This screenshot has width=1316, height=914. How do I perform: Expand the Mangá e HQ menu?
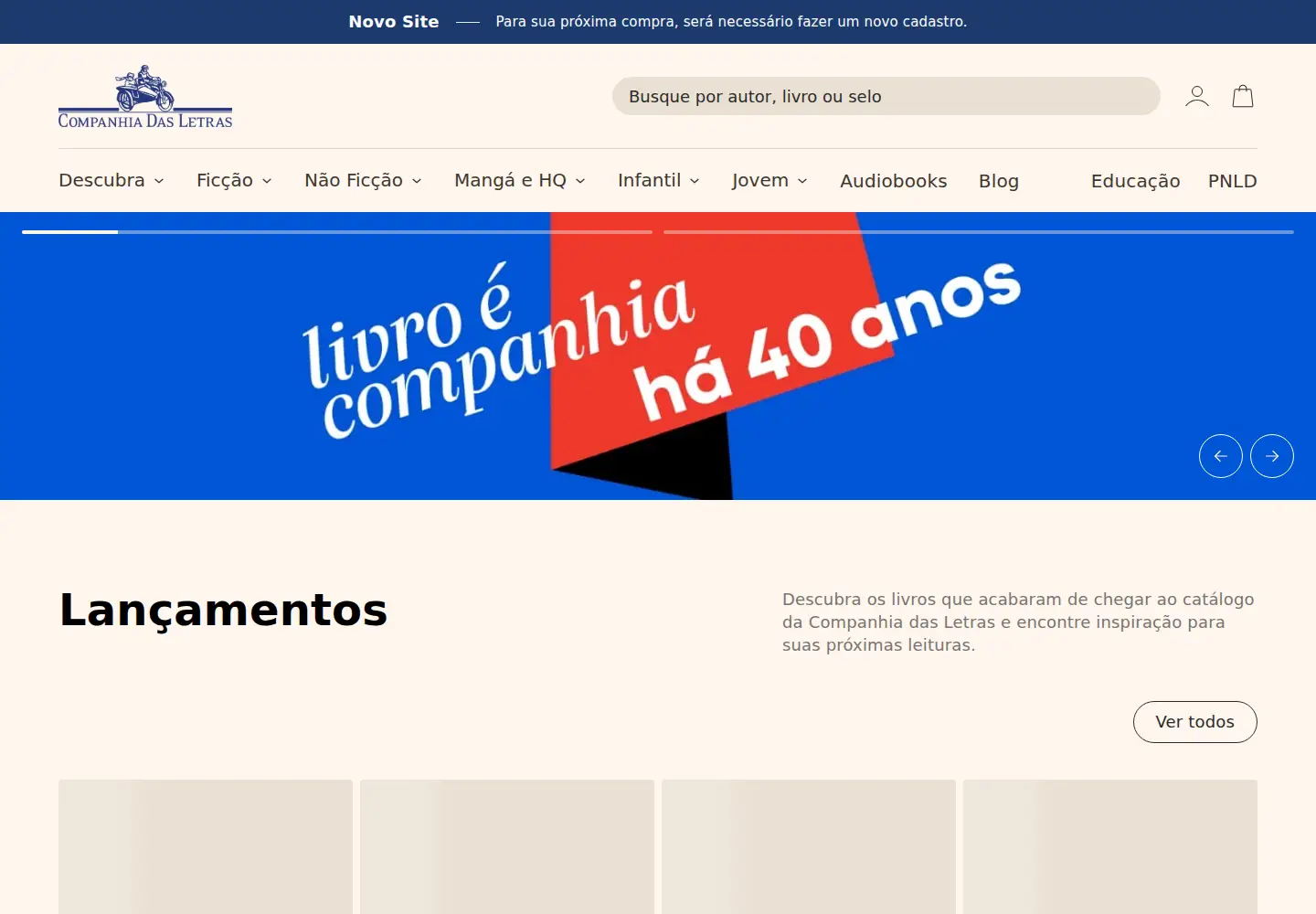(520, 180)
